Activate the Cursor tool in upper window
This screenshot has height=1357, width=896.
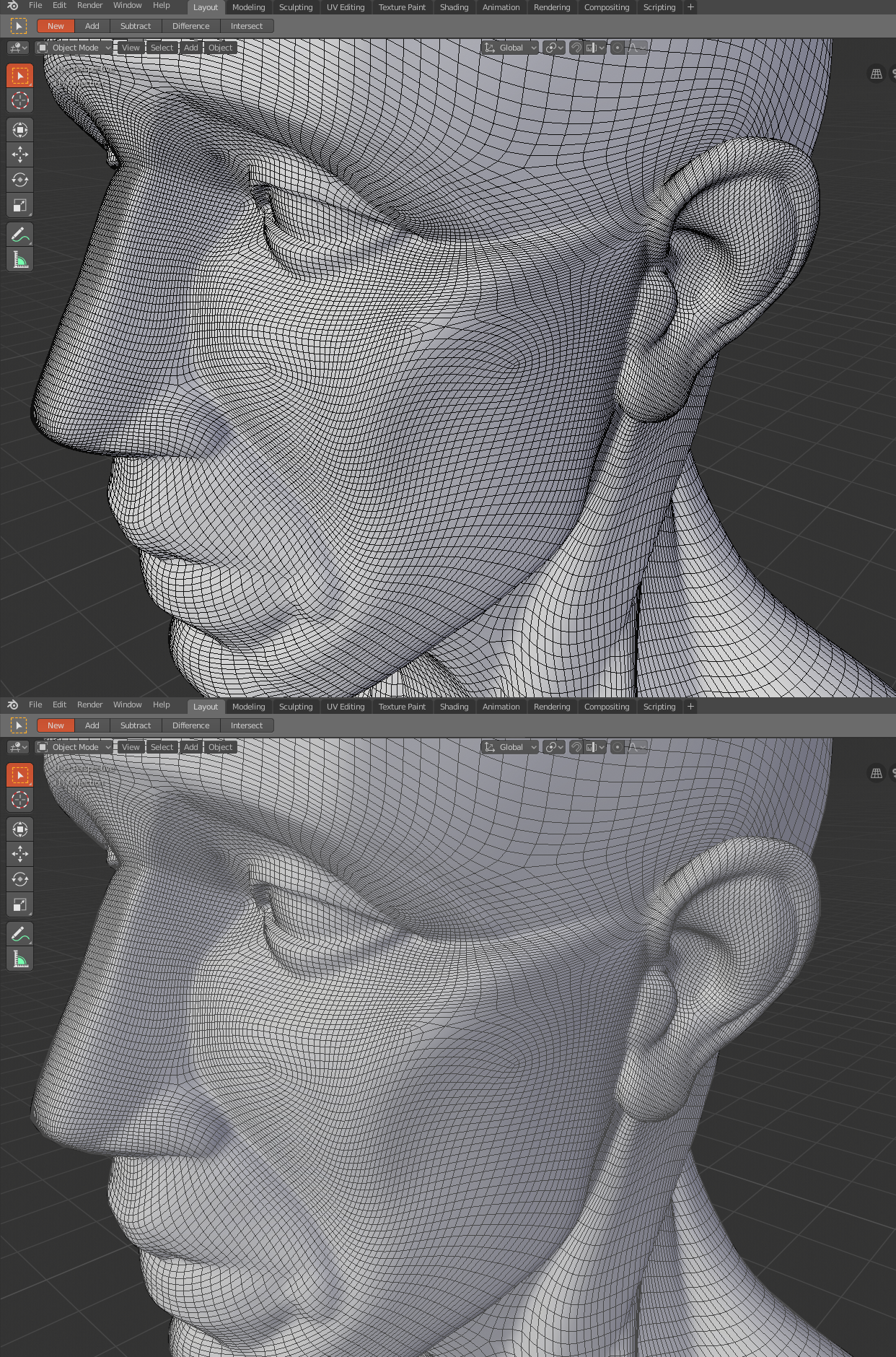pyautogui.click(x=20, y=101)
